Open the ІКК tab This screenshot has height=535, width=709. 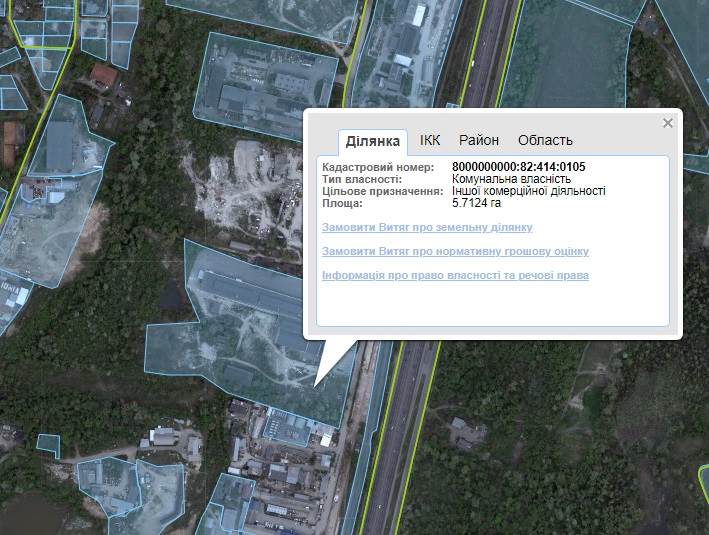[x=430, y=141]
